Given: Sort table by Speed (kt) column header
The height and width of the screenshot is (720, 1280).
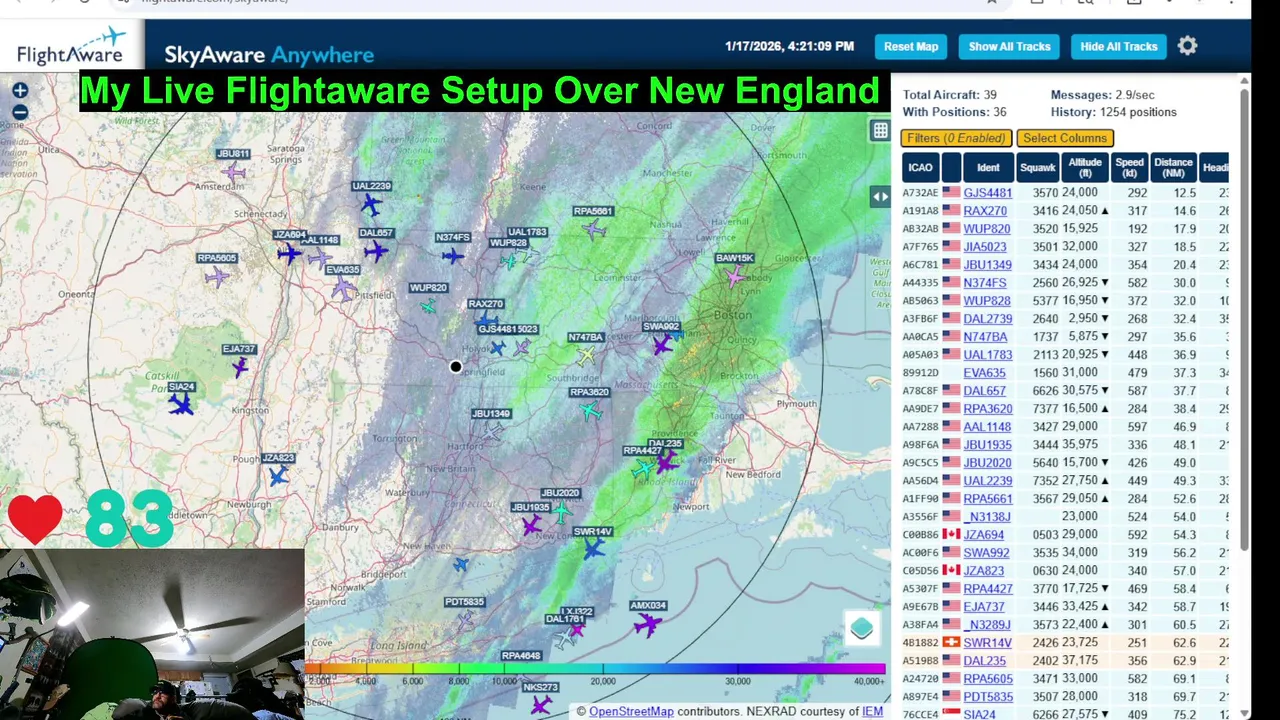Looking at the screenshot, I should [x=1129, y=167].
